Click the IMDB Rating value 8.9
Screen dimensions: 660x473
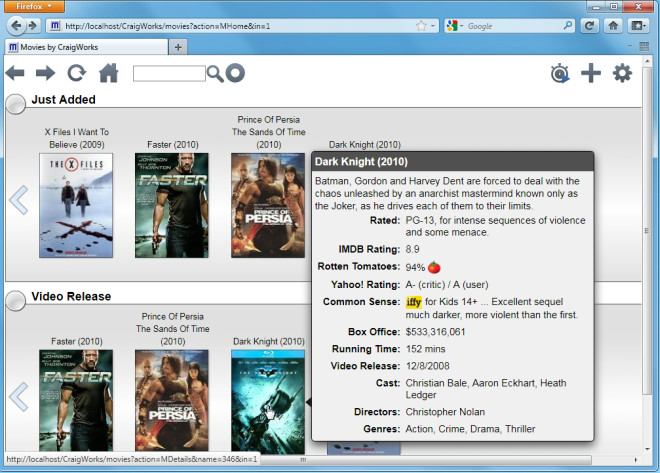click(412, 249)
